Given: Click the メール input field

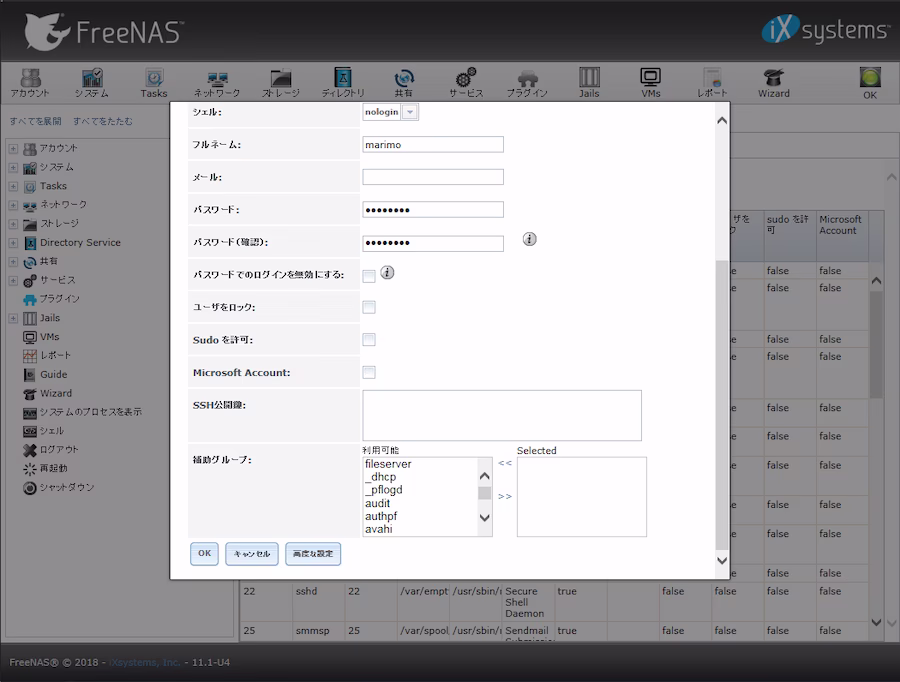Looking at the screenshot, I should 433,177.
